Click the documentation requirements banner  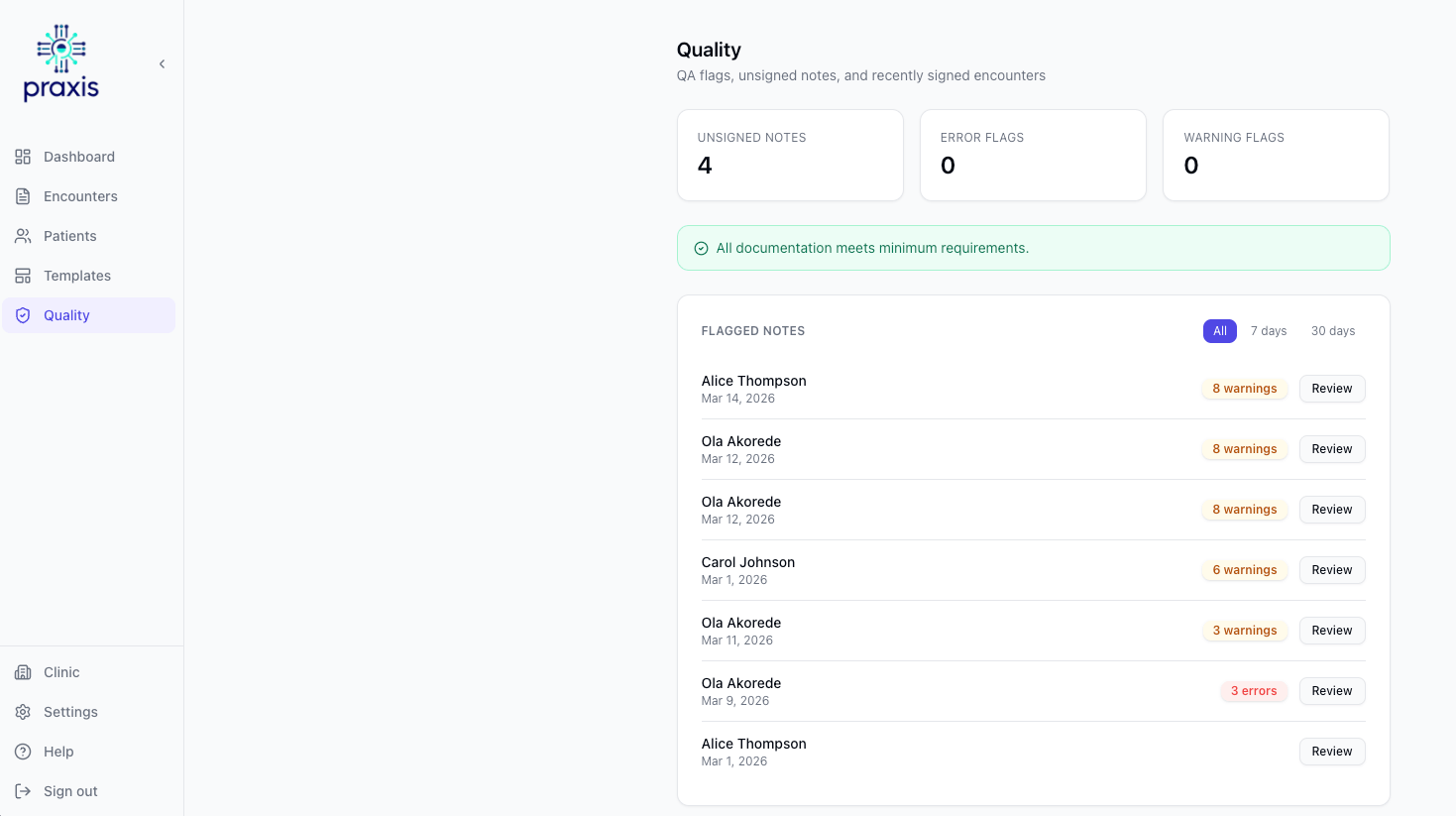[x=1033, y=248]
